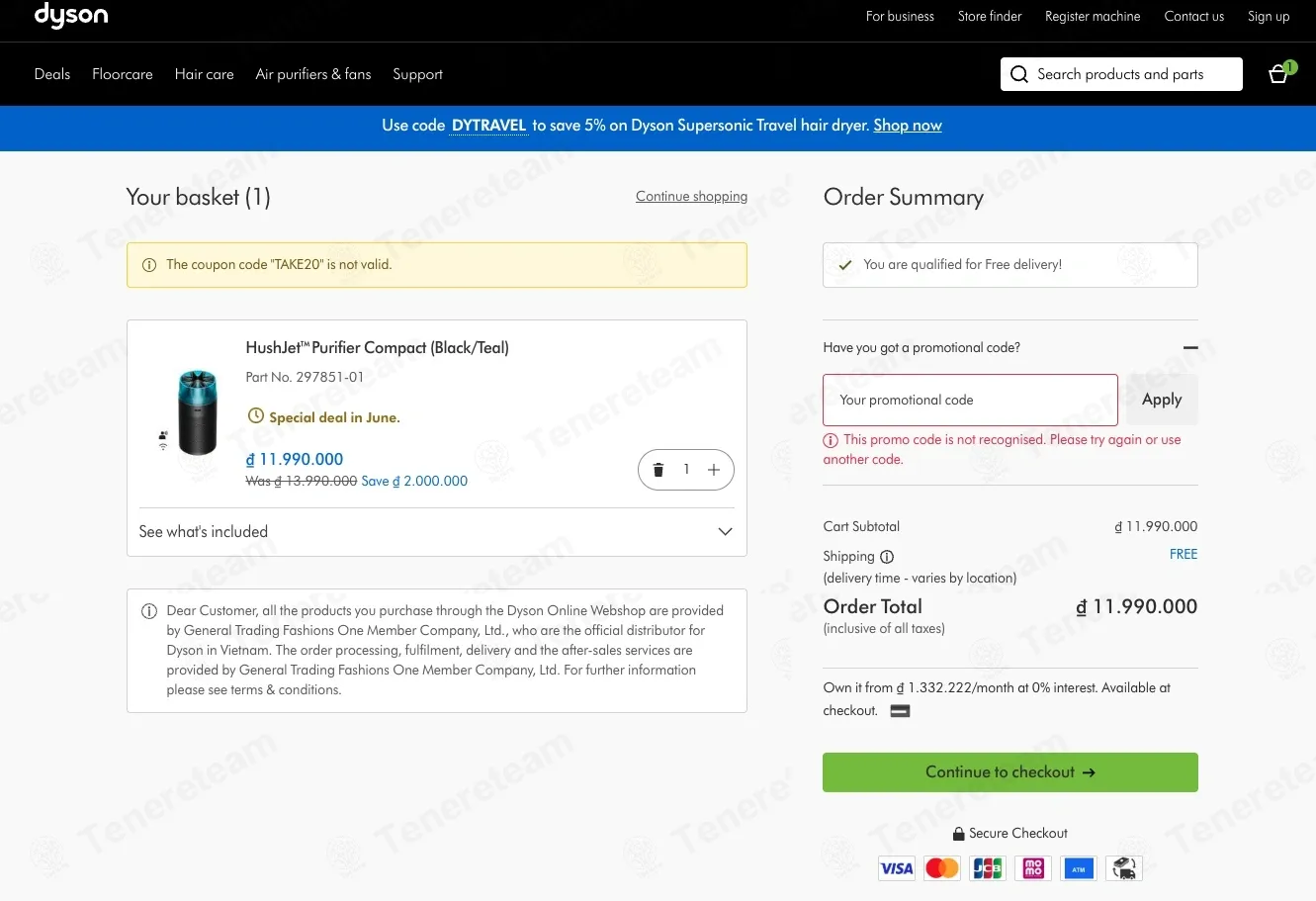Open the Store finder link
The width and height of the screenshot is (1316, 901).
pos(990,16)
